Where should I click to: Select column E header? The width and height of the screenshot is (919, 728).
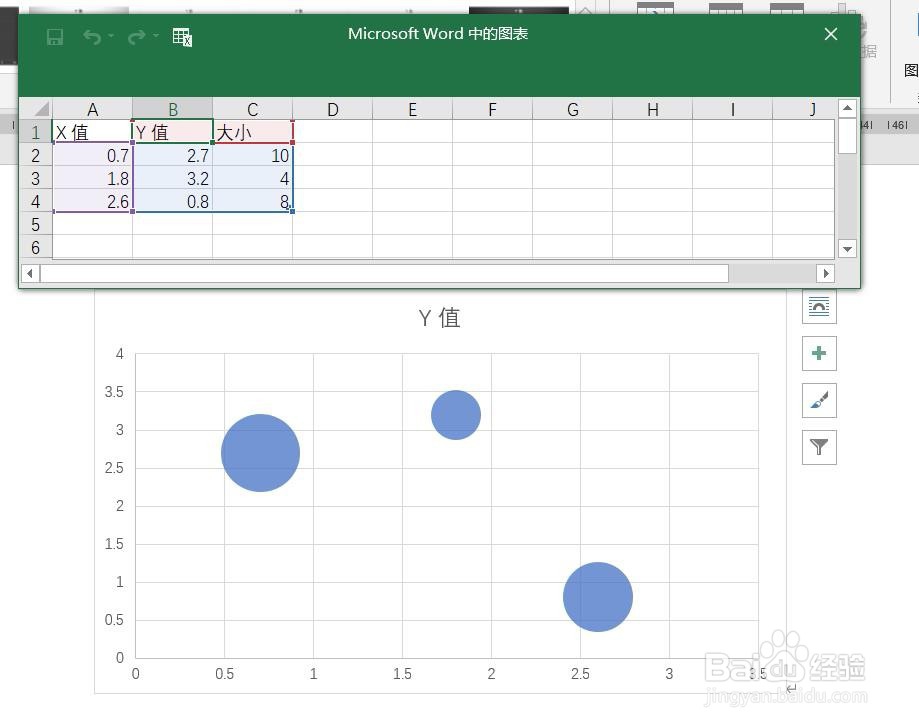point(413,109)
